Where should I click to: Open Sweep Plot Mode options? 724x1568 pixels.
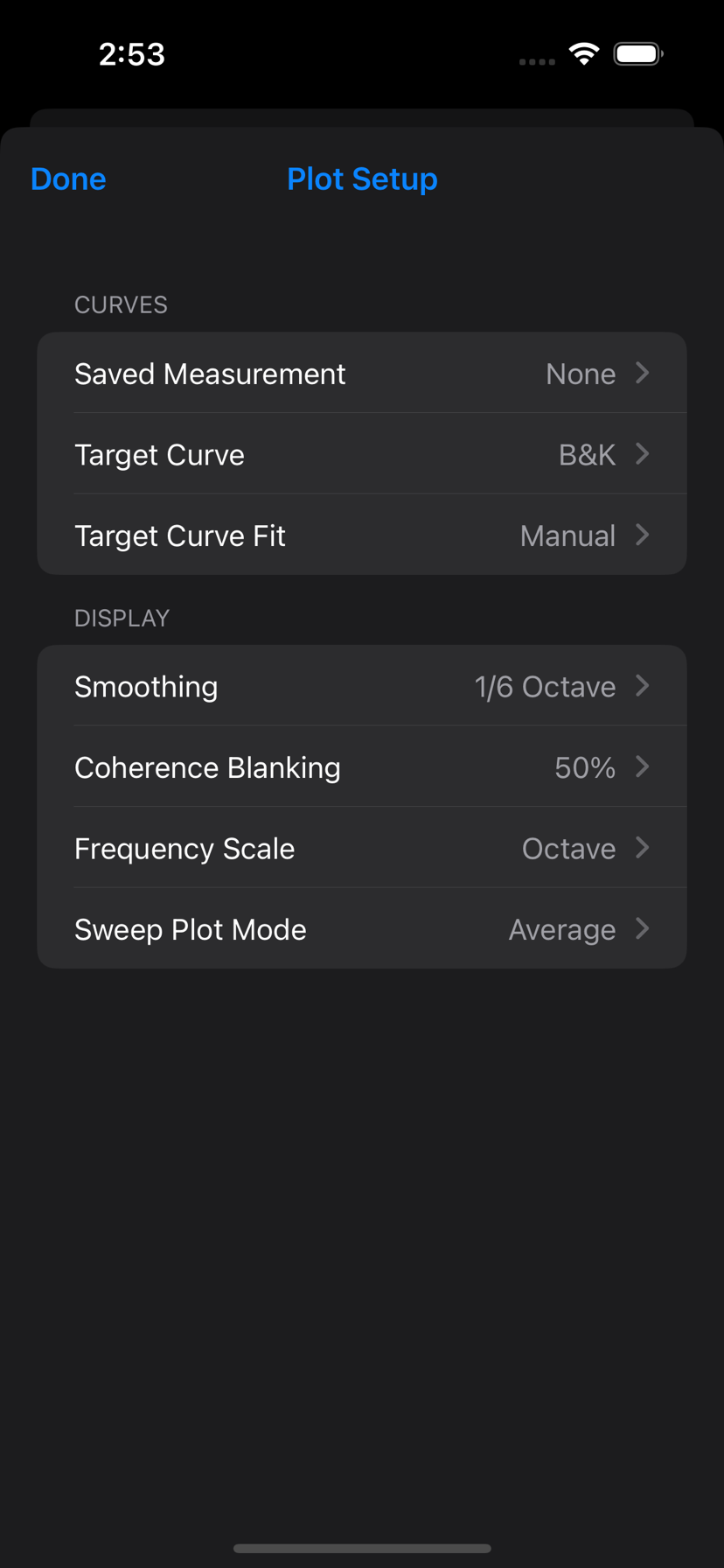tap(191, 929)
